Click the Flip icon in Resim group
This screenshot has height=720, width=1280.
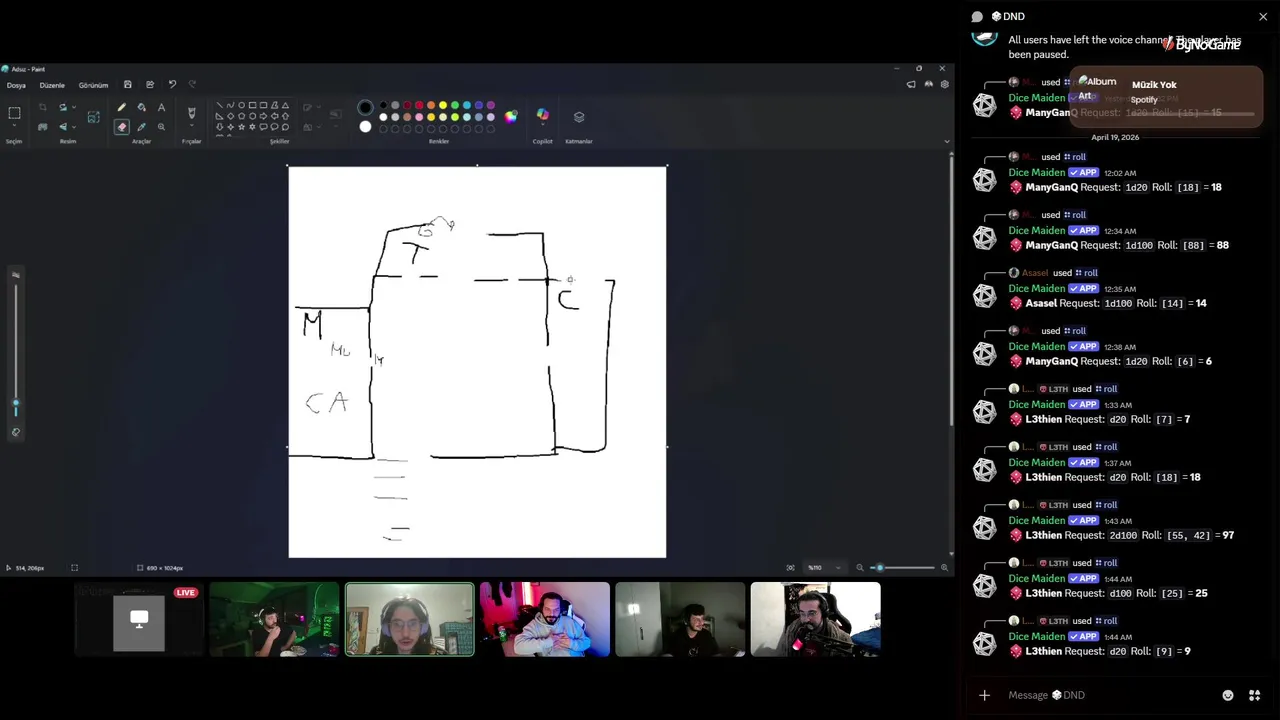(x=62, y=127)
